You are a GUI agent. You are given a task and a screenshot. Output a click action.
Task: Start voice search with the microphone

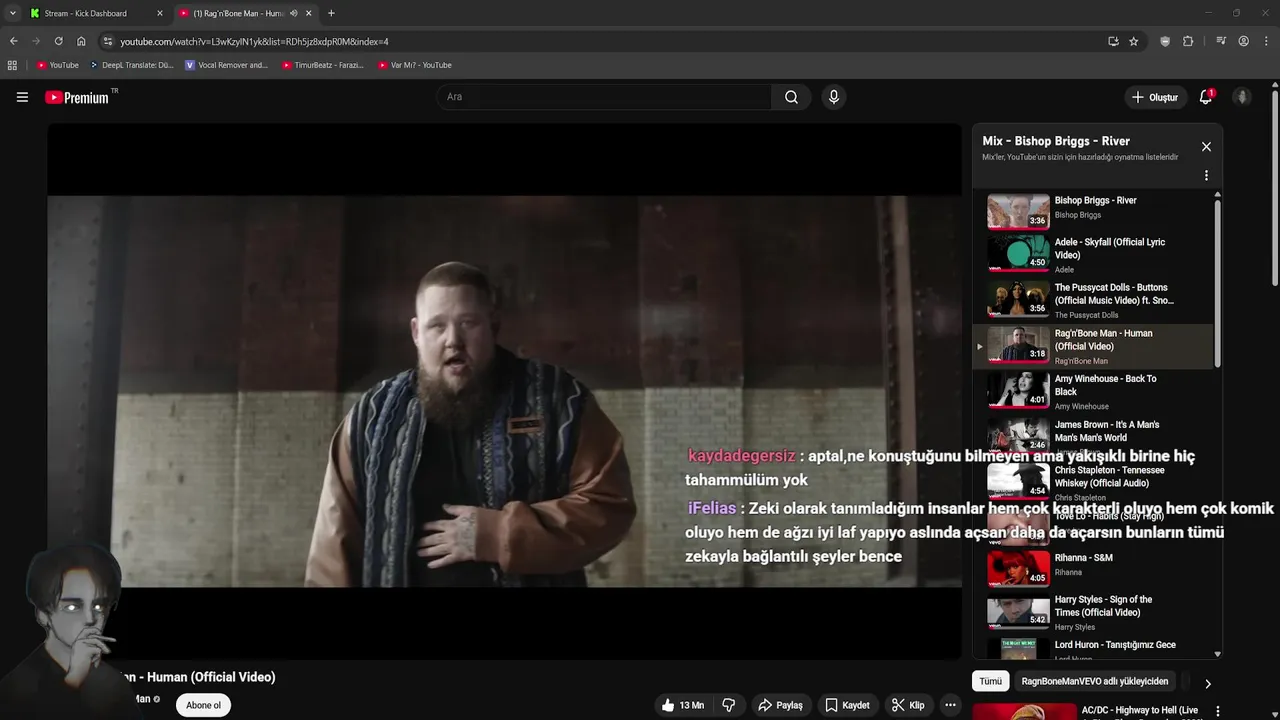[x=833, y=97]
